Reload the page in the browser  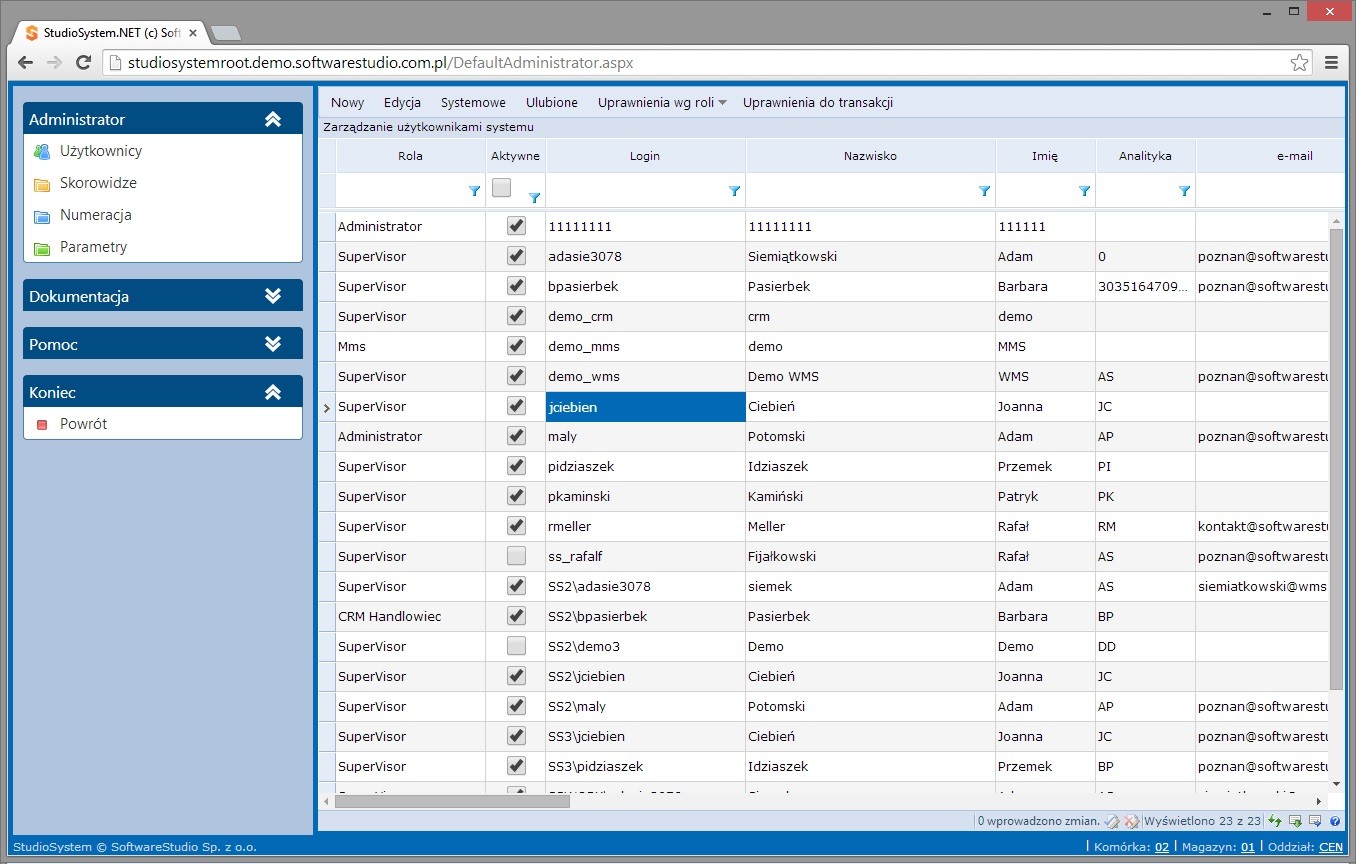point(84,62)
